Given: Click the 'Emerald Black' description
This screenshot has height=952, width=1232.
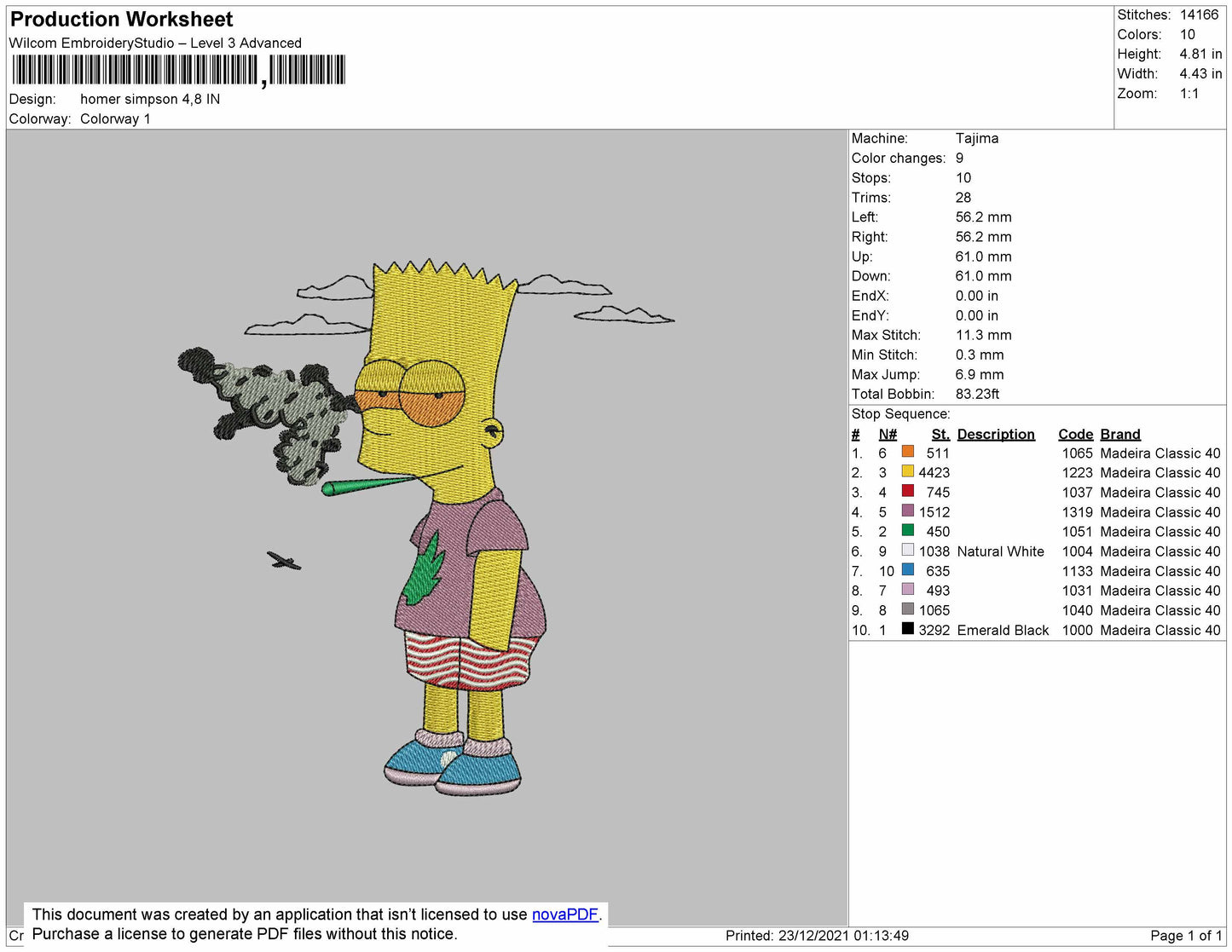Looking at the screenshot, I should (x=1003, y=630).
